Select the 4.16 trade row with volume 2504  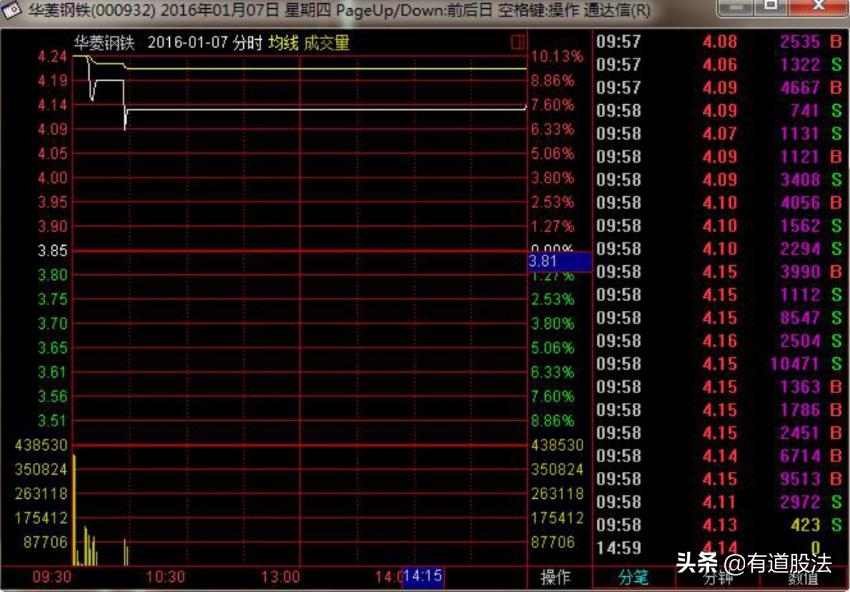coord(720,340)
